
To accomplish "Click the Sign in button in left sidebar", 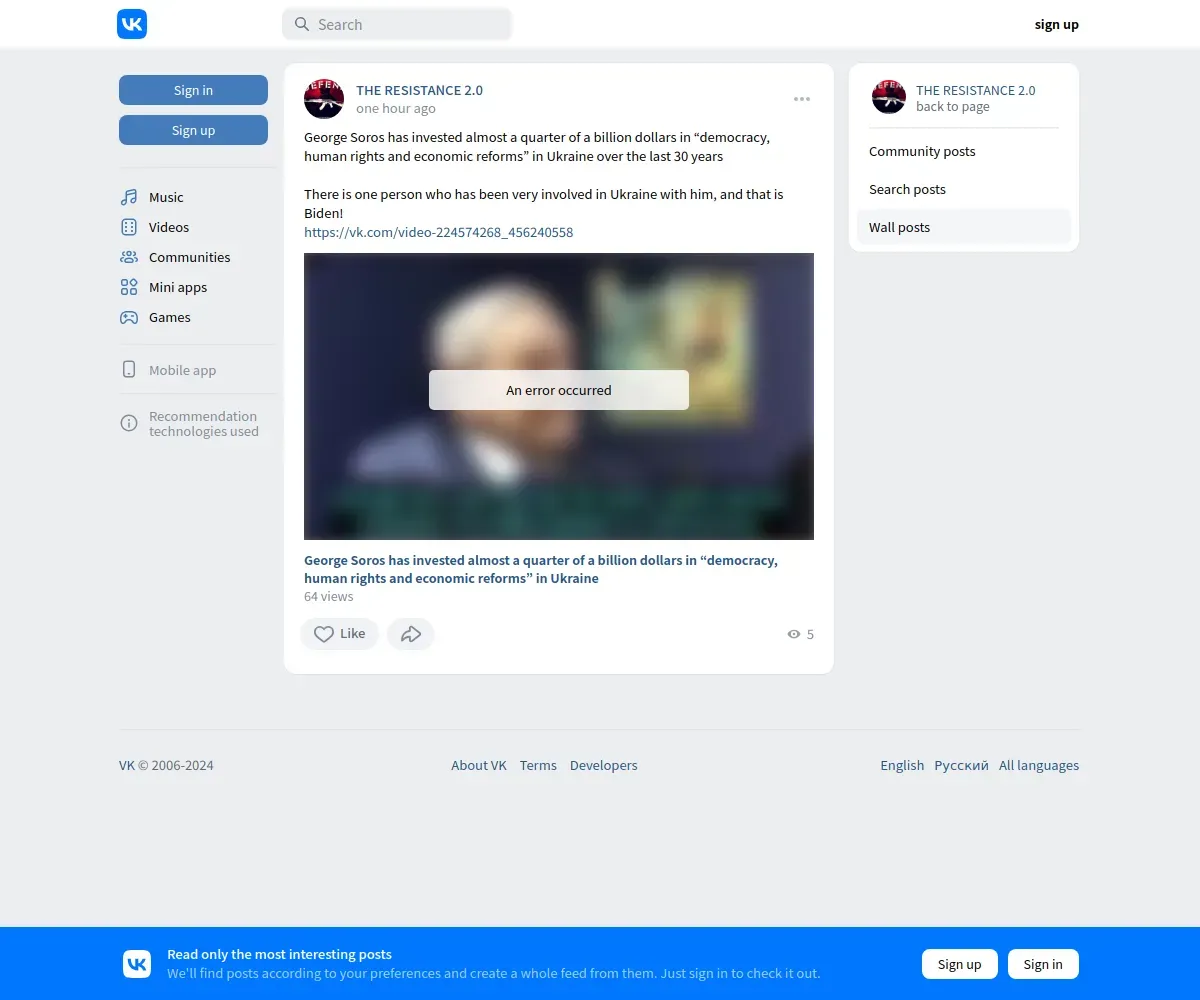I will 193,90.
